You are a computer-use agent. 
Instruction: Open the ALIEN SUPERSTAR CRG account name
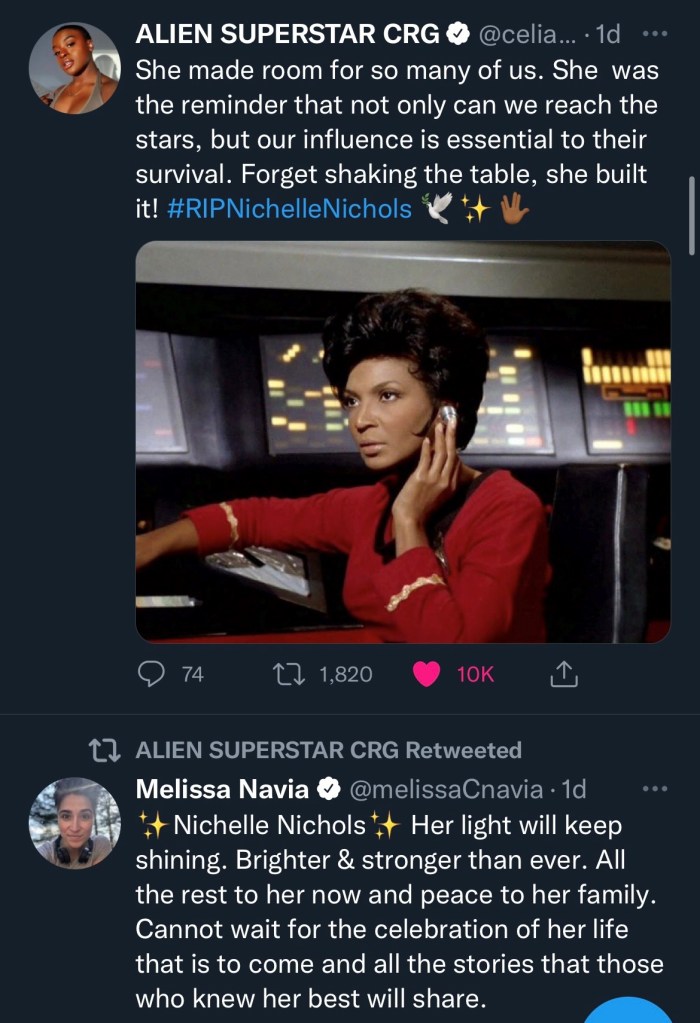287,35
